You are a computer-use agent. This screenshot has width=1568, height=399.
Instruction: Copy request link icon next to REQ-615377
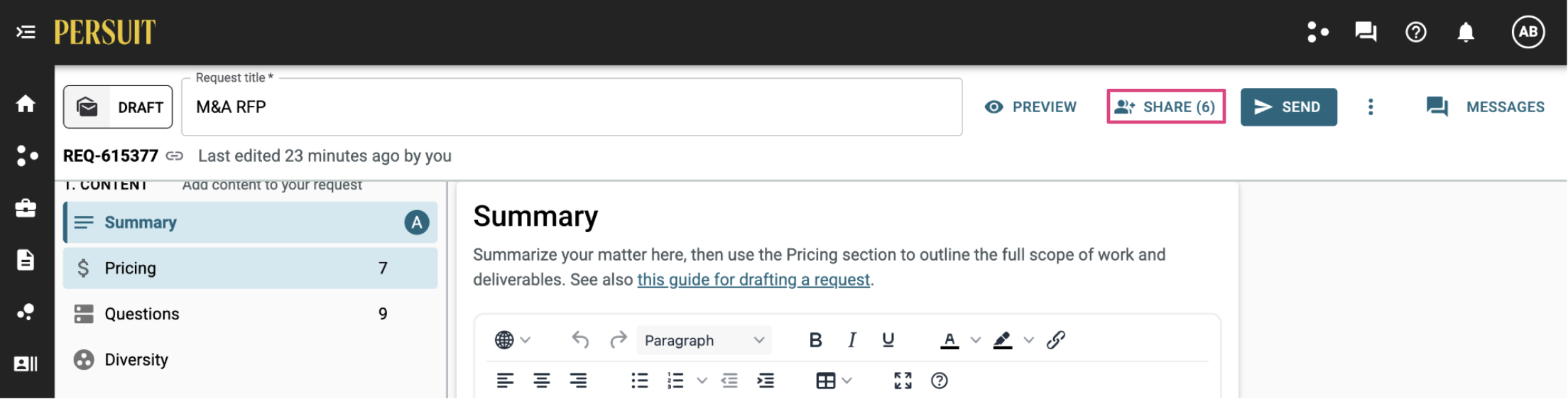tap(174, 155)
